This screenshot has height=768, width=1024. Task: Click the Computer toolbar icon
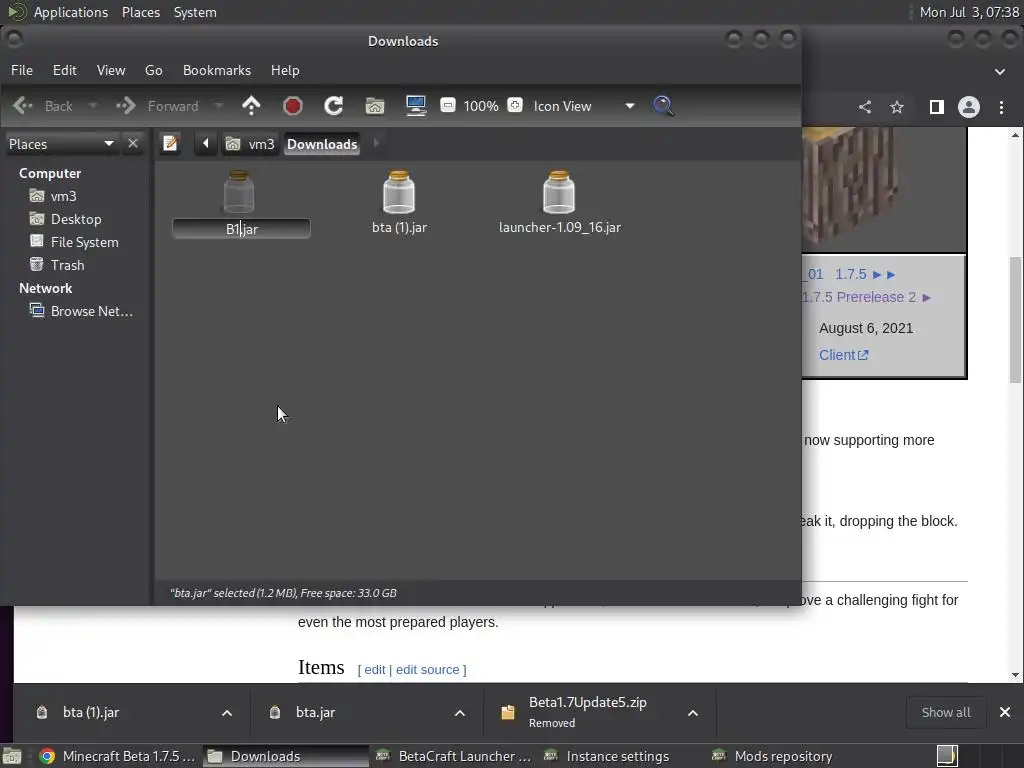416,106
